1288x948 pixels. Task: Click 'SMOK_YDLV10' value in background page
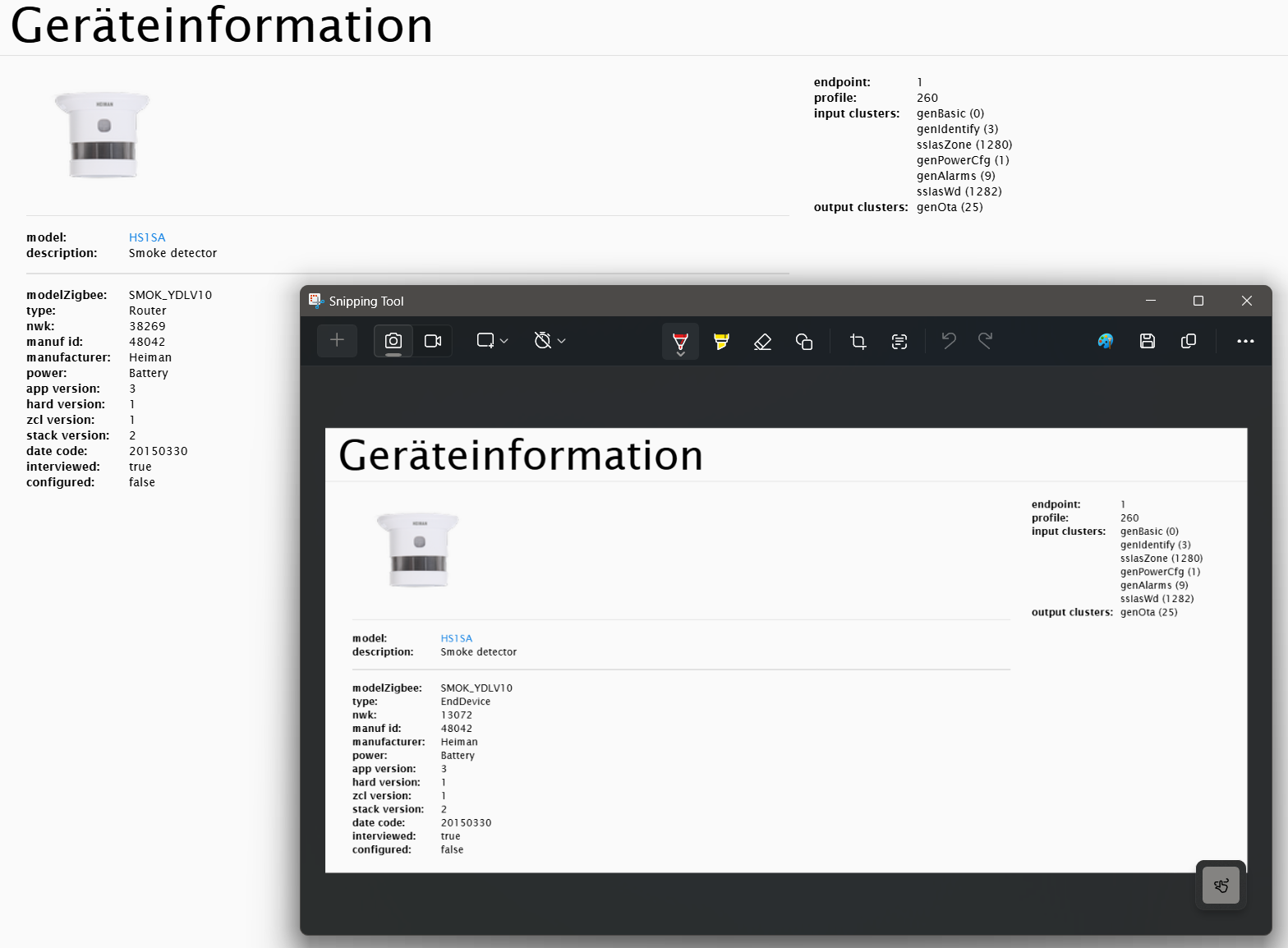[x=171, y=295]
